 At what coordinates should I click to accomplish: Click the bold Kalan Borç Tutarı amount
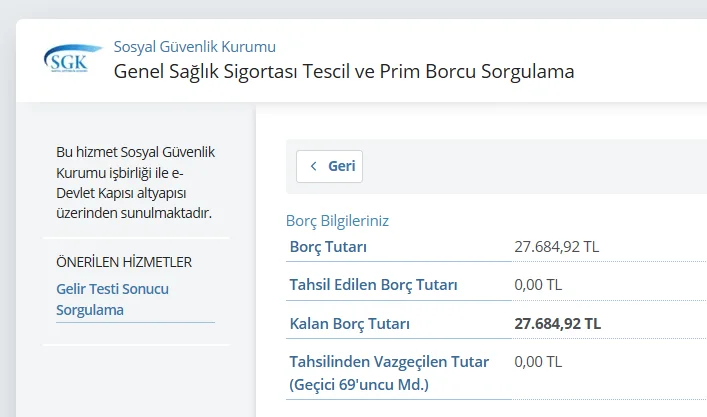pos(557,324)
